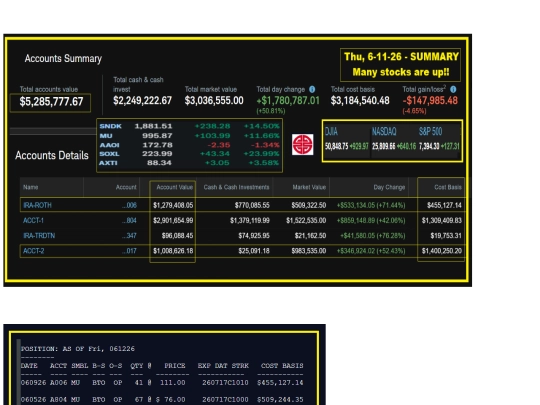Click total cost basis $3,184,540.48
The image size is (540, 405).
coord(360,101)
